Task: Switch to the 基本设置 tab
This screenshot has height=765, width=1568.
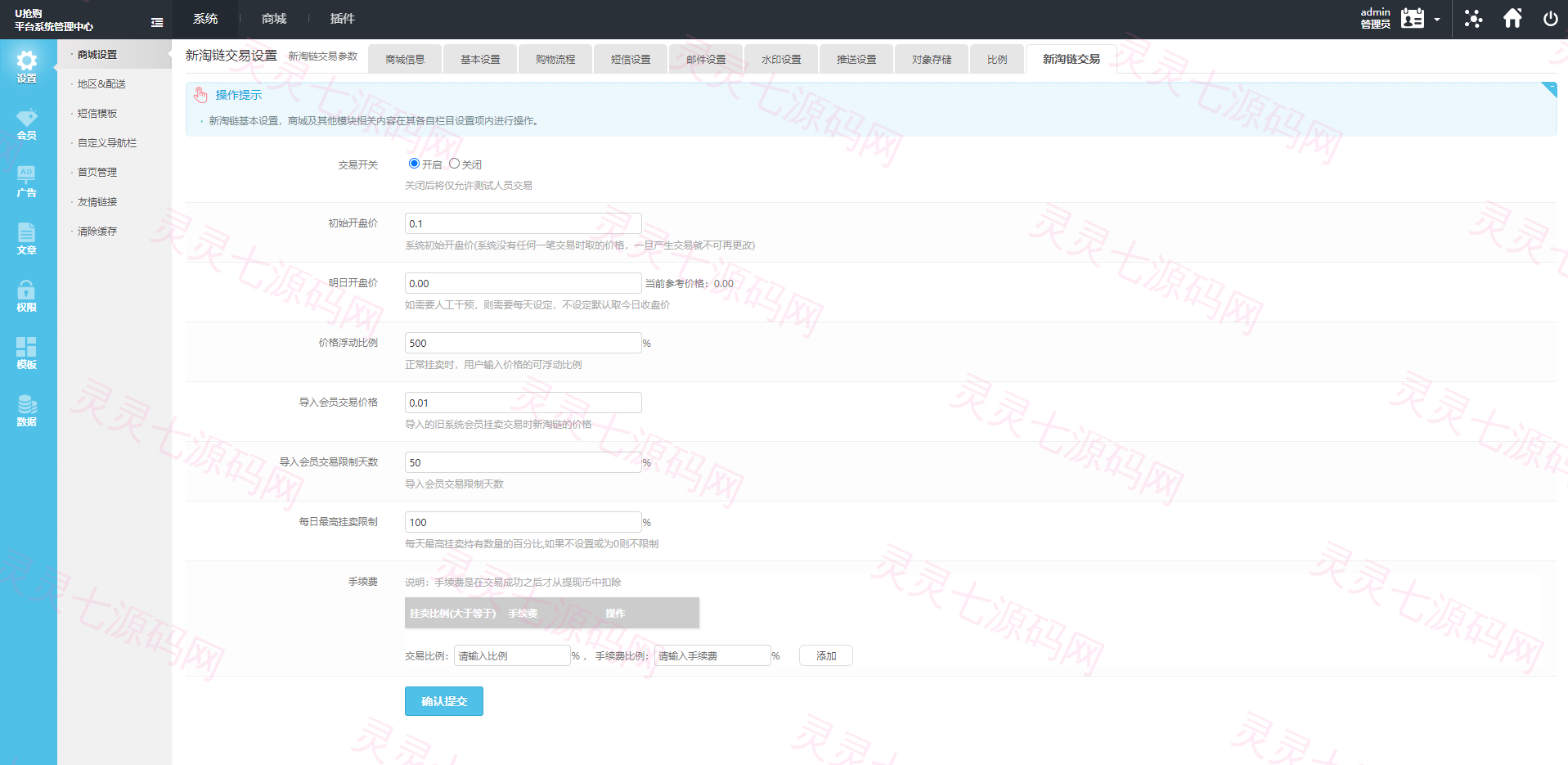Action: [x=480, y=59]
